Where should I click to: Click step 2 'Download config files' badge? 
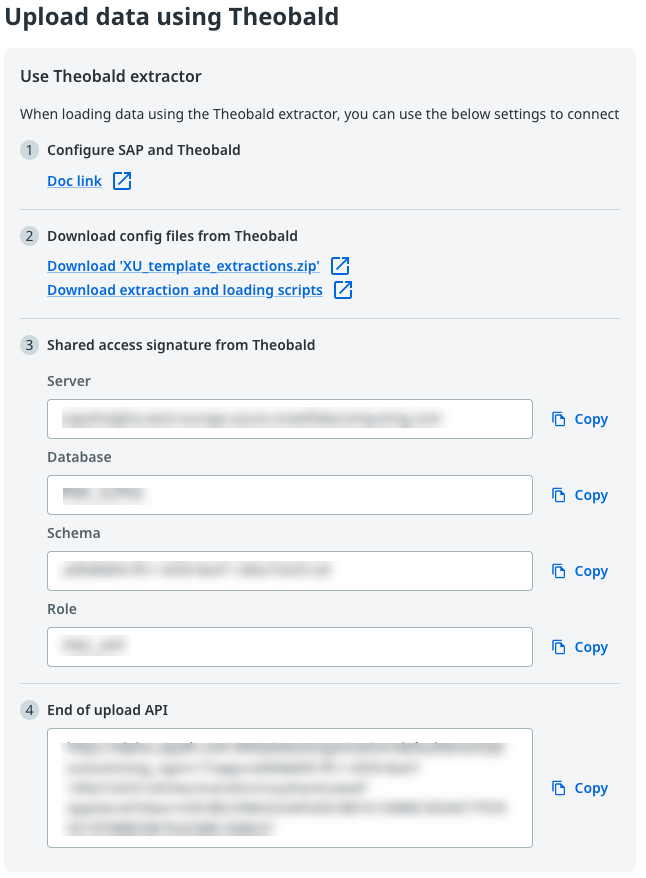[29, 236]
